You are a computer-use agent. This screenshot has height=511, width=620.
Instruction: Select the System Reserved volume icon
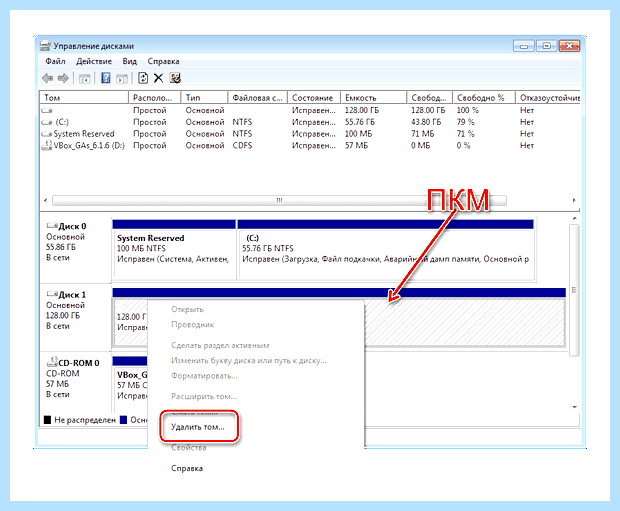47,134
